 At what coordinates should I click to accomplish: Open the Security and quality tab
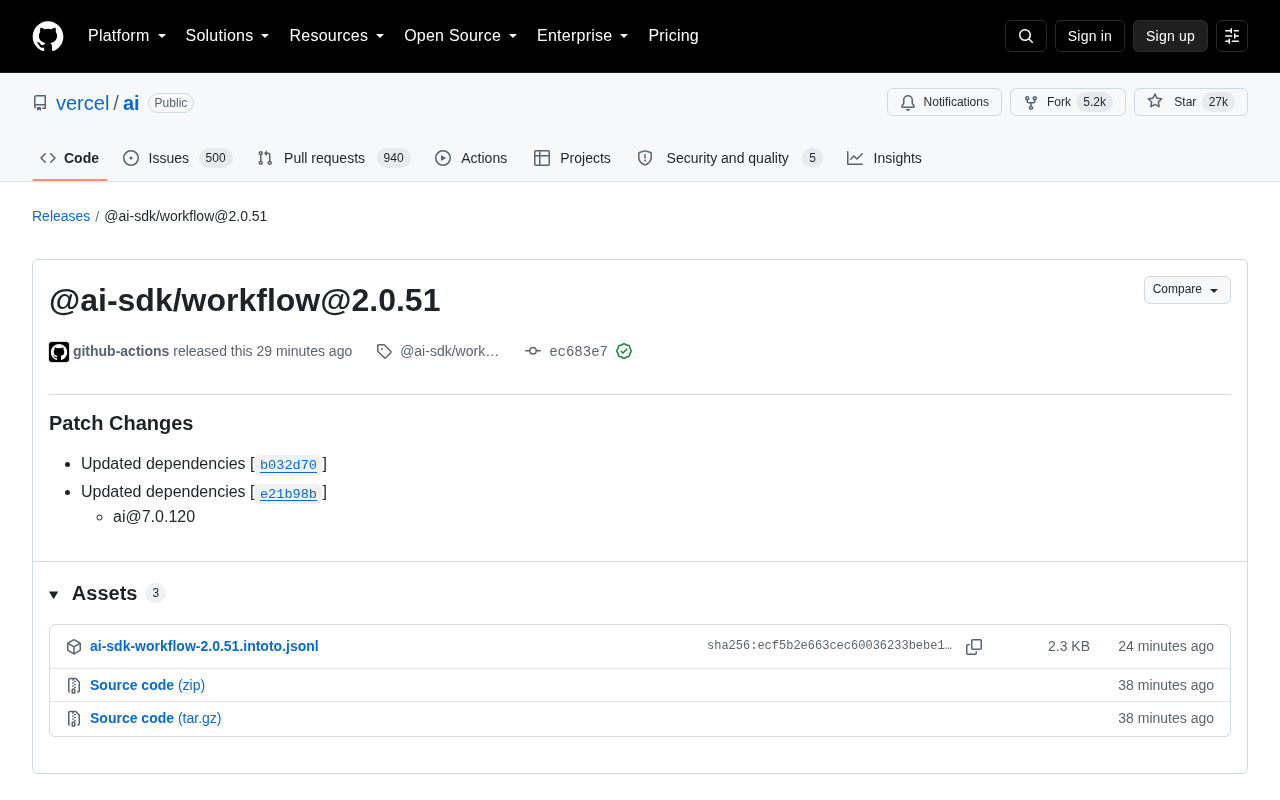[729, 158]
